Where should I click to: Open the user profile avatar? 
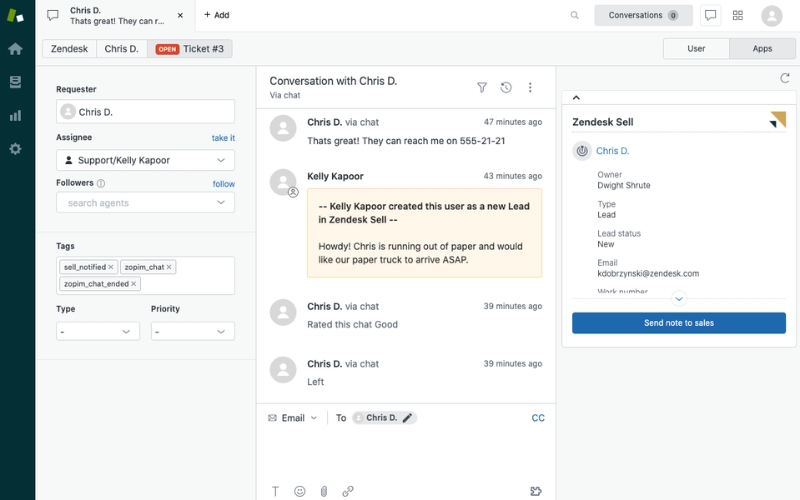click(x=771, y=16)
